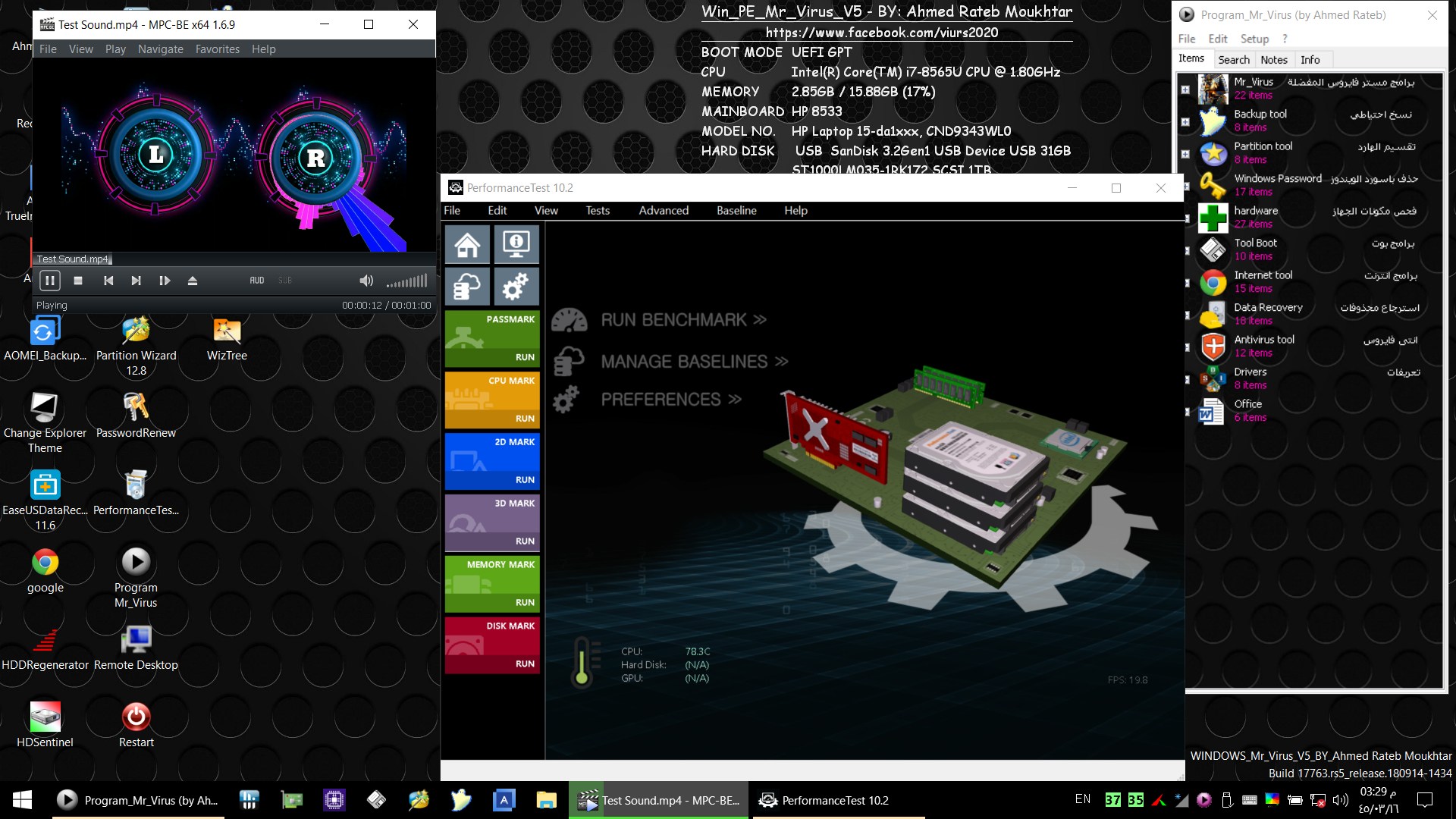Open Remote Desktop shortcut on desktop
The image size is (1456, 819).
pos(136,648)
